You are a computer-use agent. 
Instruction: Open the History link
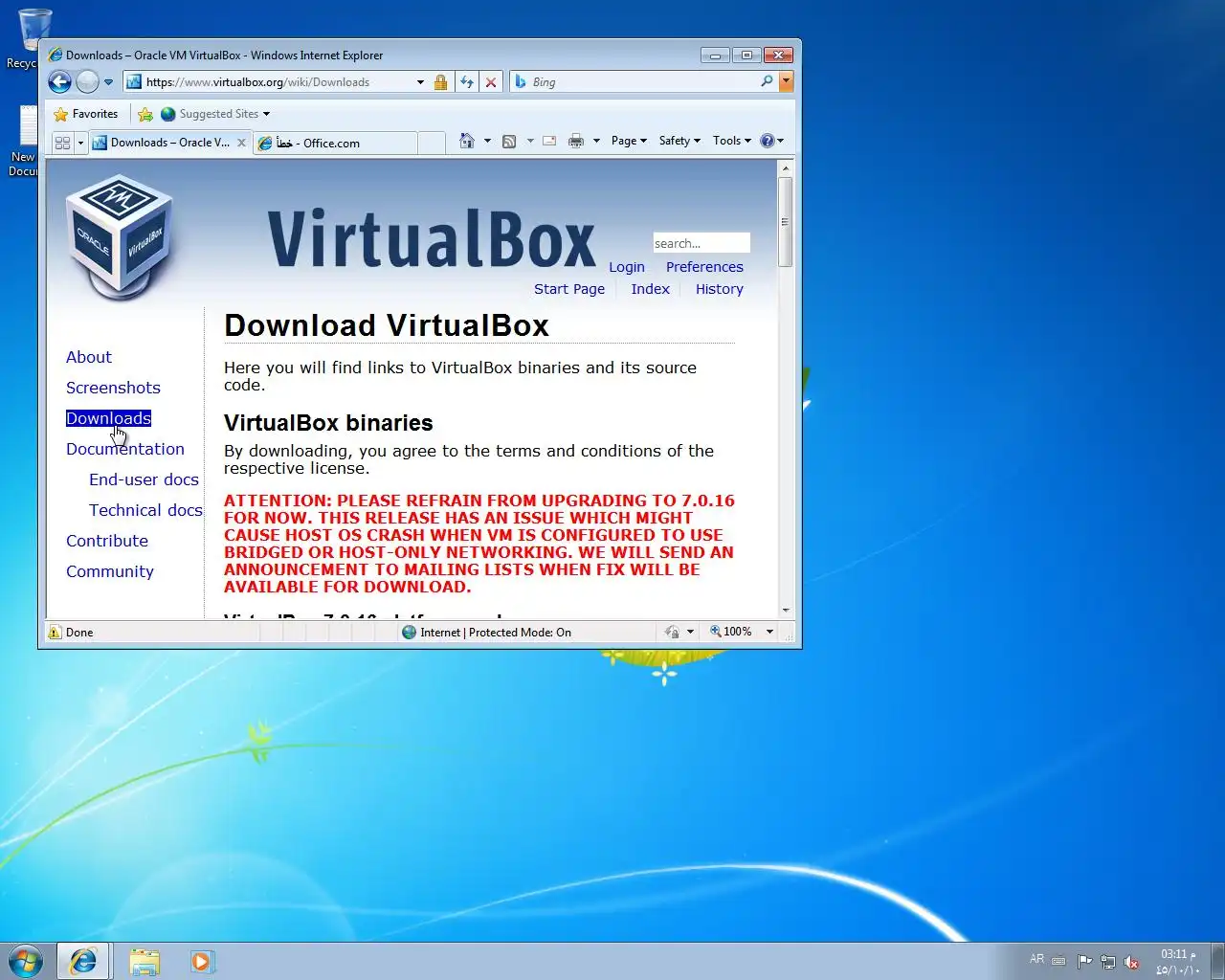coord(720,289)
